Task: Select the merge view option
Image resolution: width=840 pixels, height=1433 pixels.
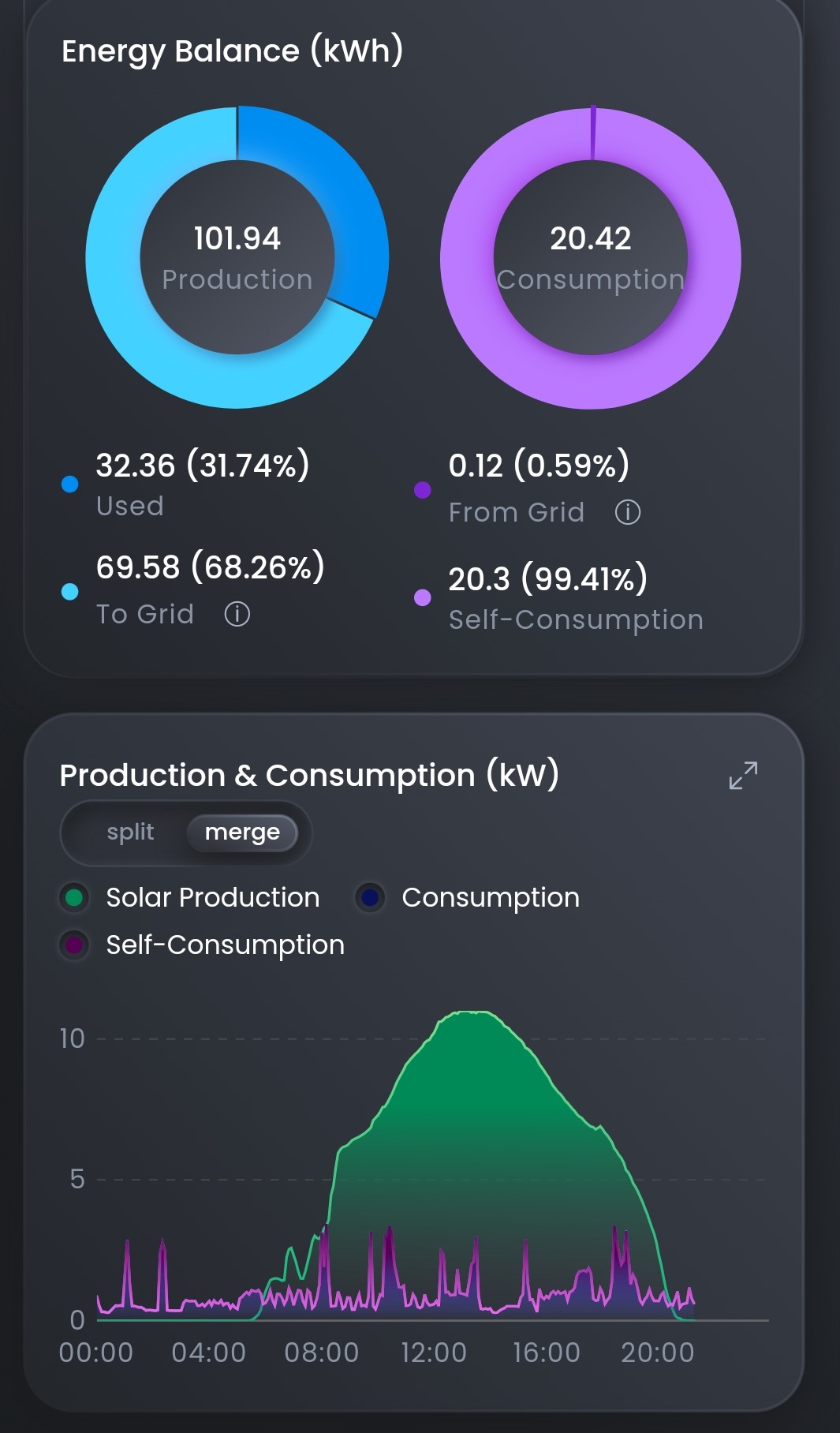Action: tap(242, 832)
